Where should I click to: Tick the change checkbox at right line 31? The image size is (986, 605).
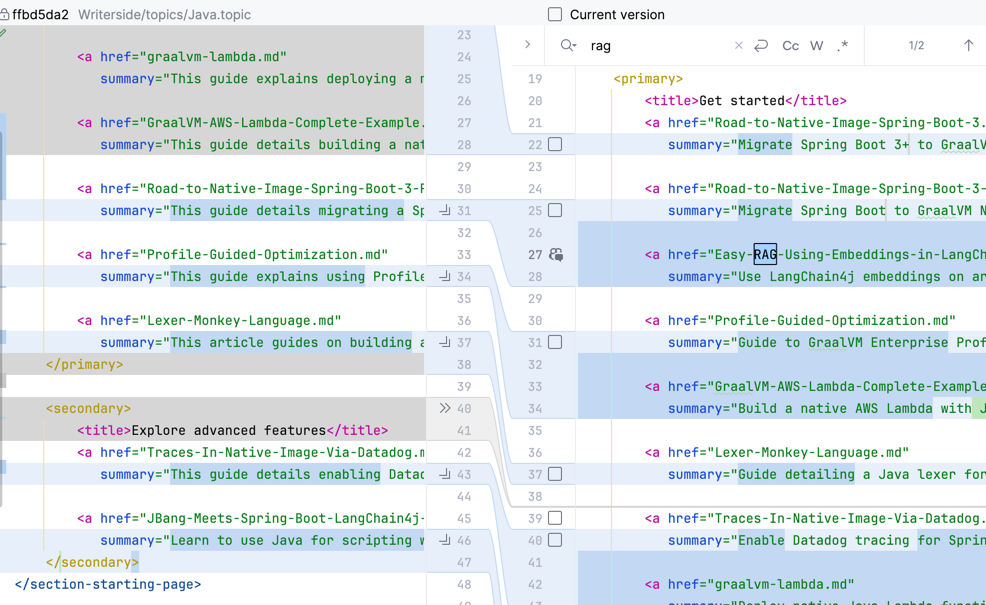pyautogui.click(x=555, y=342)
